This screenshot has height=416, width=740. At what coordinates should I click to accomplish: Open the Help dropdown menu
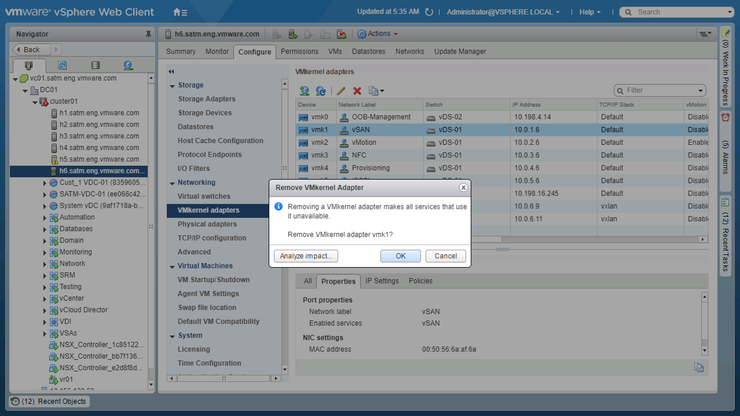click(590, 12)
